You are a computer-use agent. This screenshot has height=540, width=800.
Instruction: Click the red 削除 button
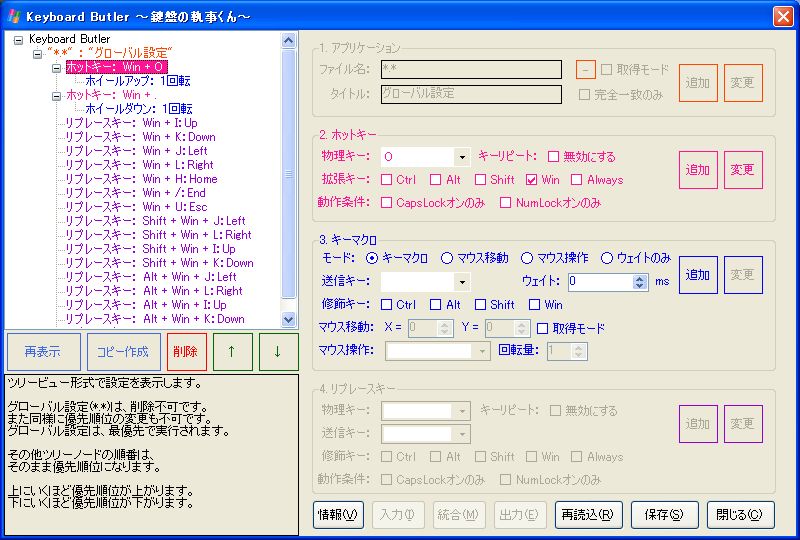point(186,352)
